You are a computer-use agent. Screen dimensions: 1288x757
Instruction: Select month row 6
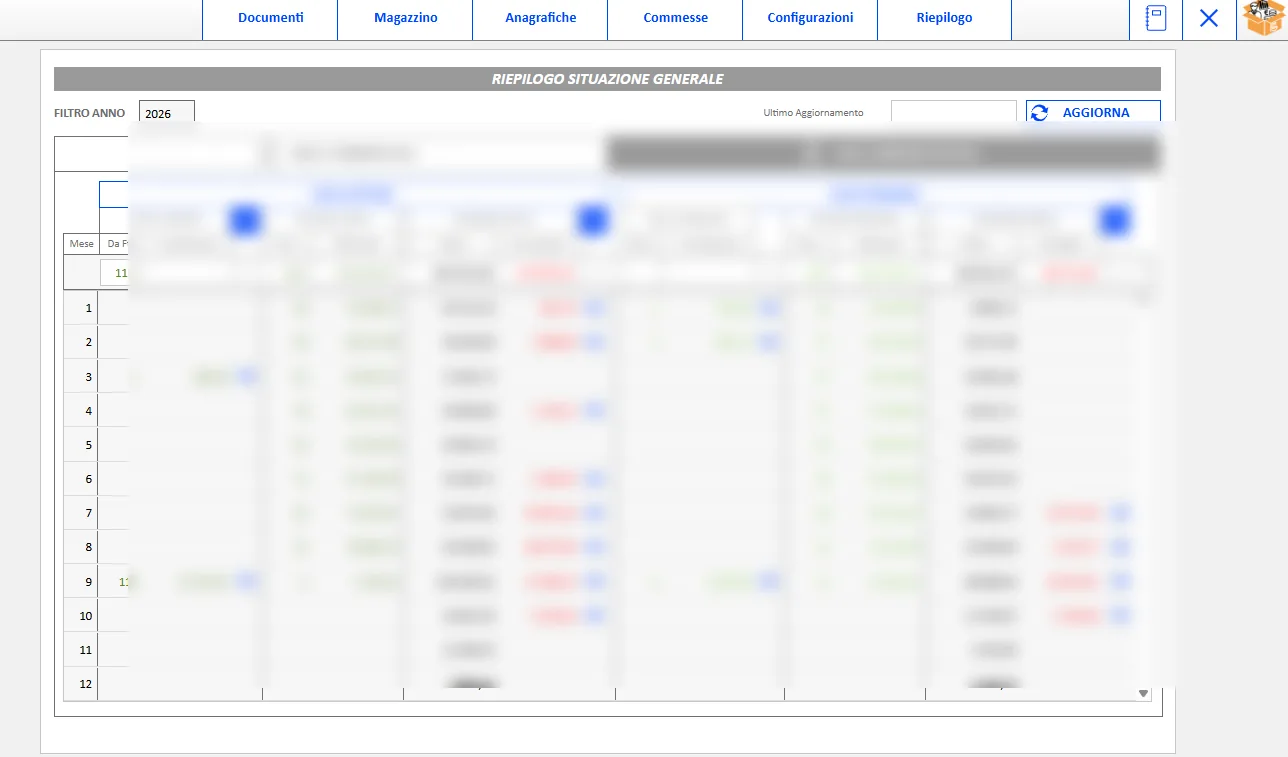81,479
